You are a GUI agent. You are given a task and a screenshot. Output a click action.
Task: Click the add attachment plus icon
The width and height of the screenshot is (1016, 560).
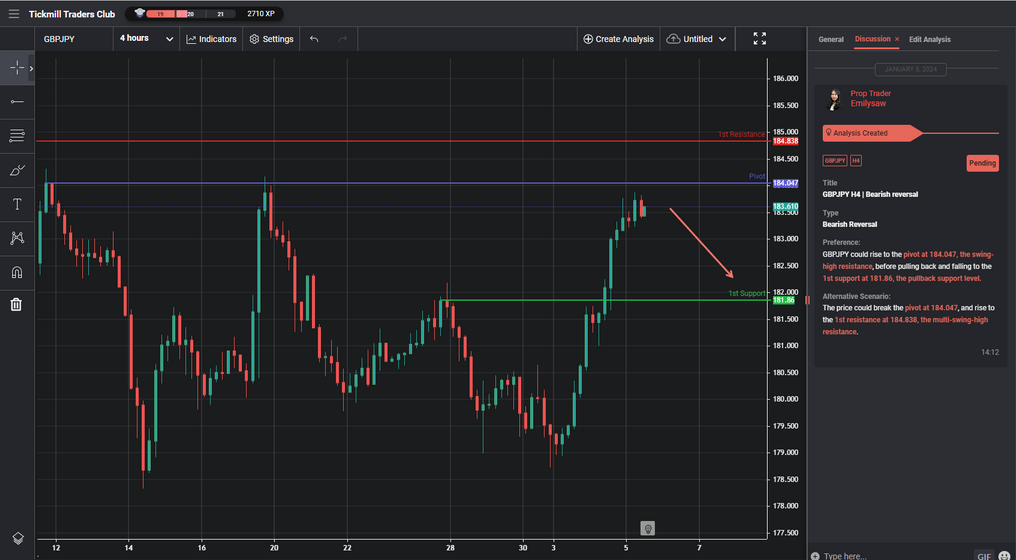815,555
